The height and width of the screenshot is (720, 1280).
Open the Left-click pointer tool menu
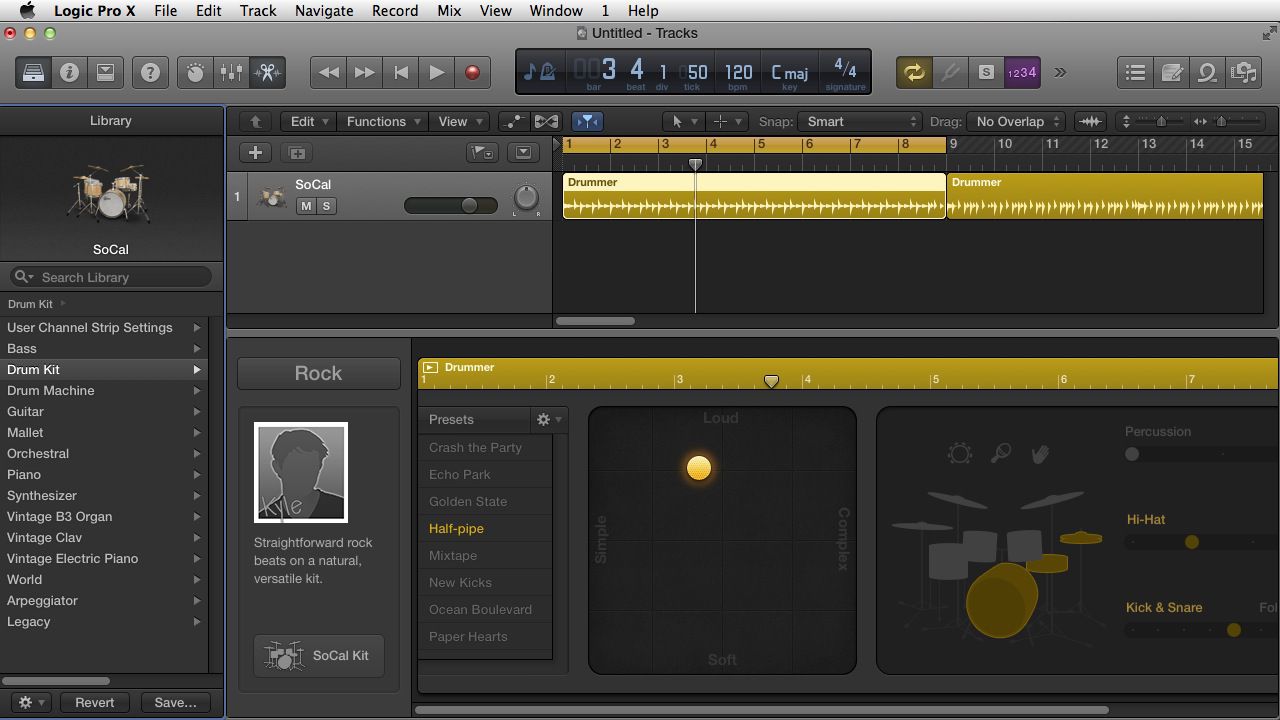[684, 121]
